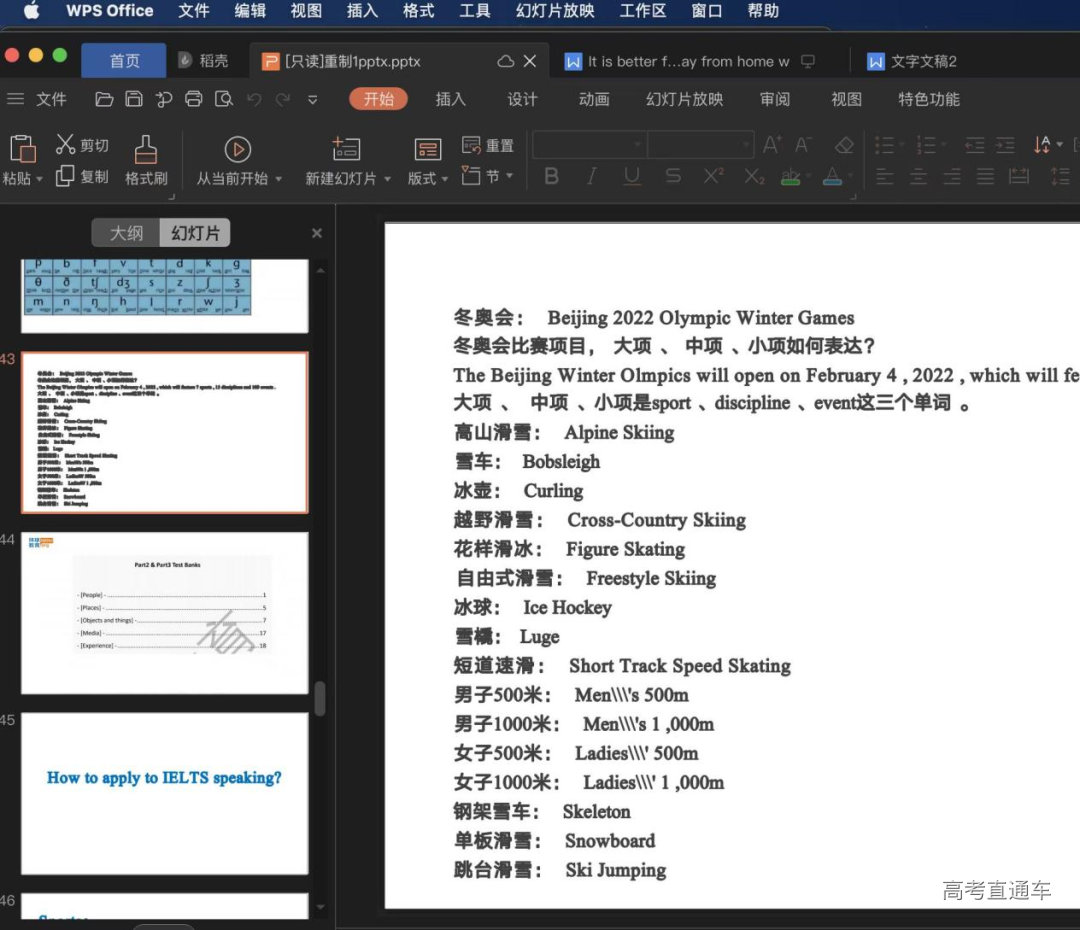Image resolution: width=1080 pixels, height=930 pixels.
Task: Switch to the Outline (大纲) view button
Action: click(126, 233)
